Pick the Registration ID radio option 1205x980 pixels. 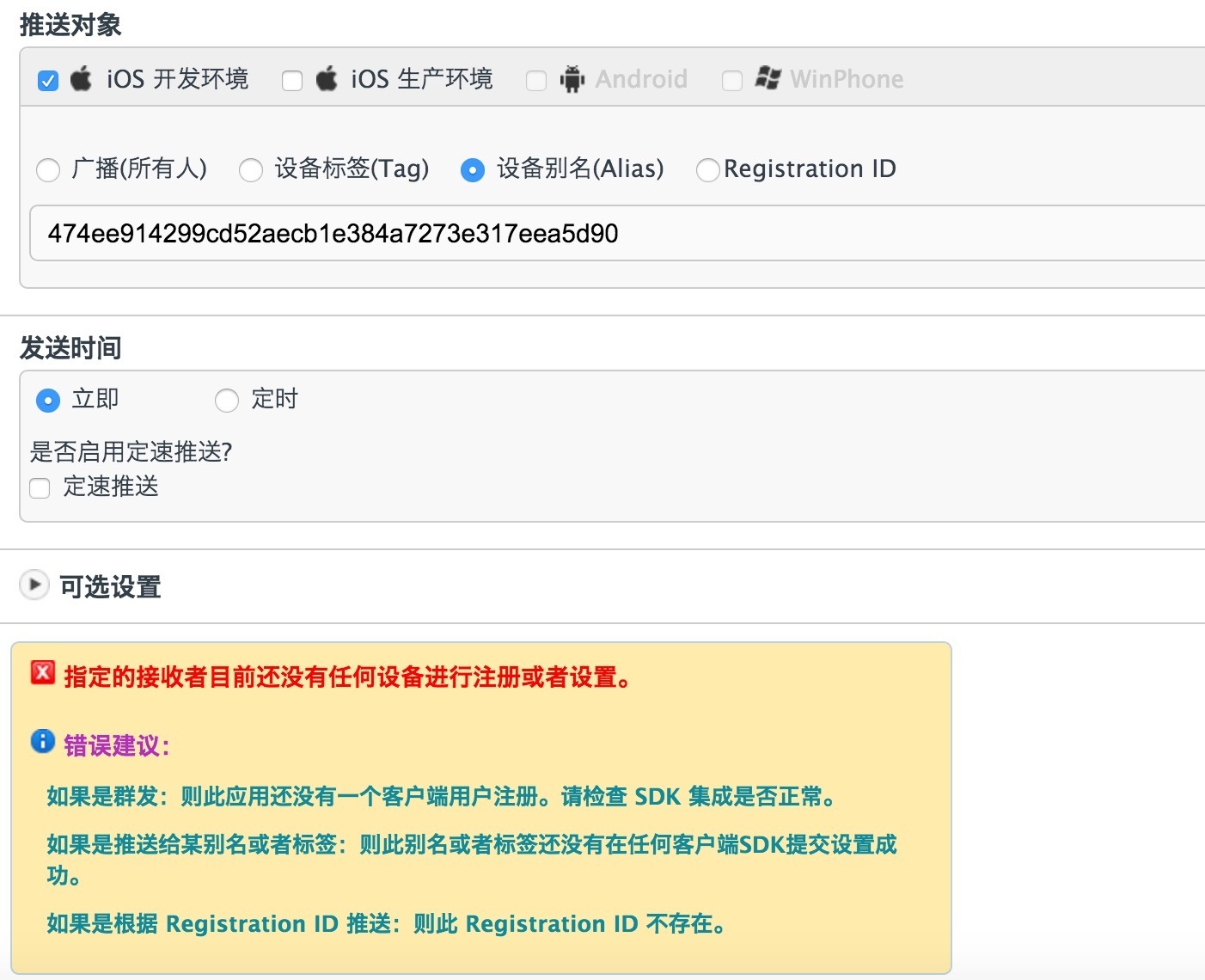pos(707,170)
